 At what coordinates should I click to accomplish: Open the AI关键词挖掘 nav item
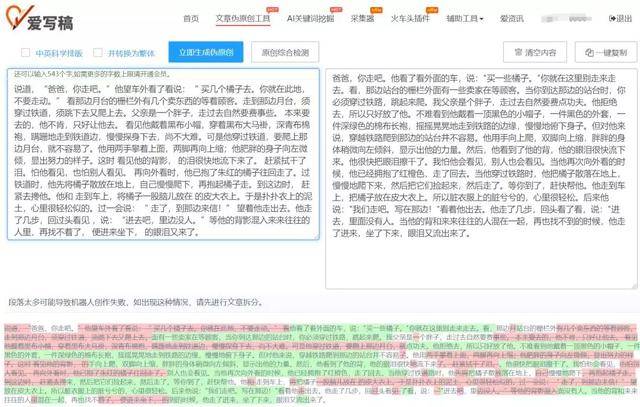pos(311,18)
